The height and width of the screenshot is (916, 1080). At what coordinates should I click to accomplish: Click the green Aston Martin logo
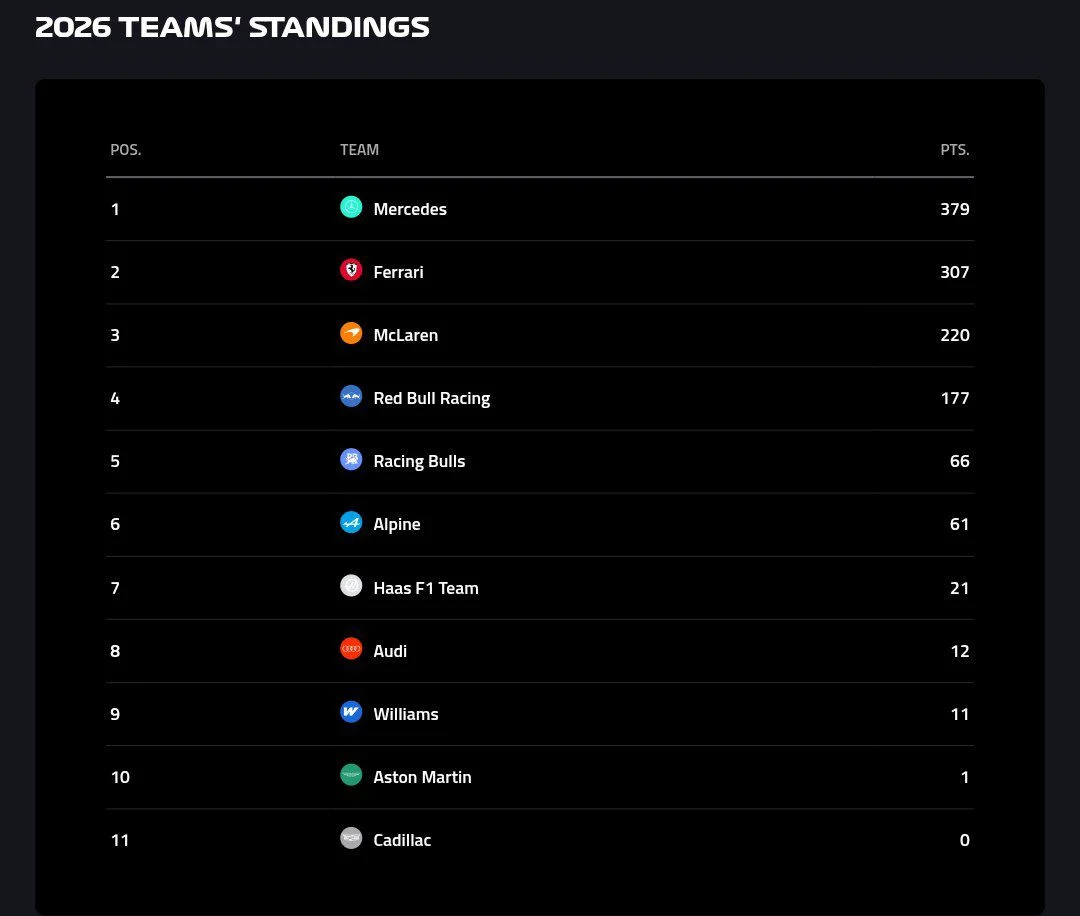(x=351, y=775)
